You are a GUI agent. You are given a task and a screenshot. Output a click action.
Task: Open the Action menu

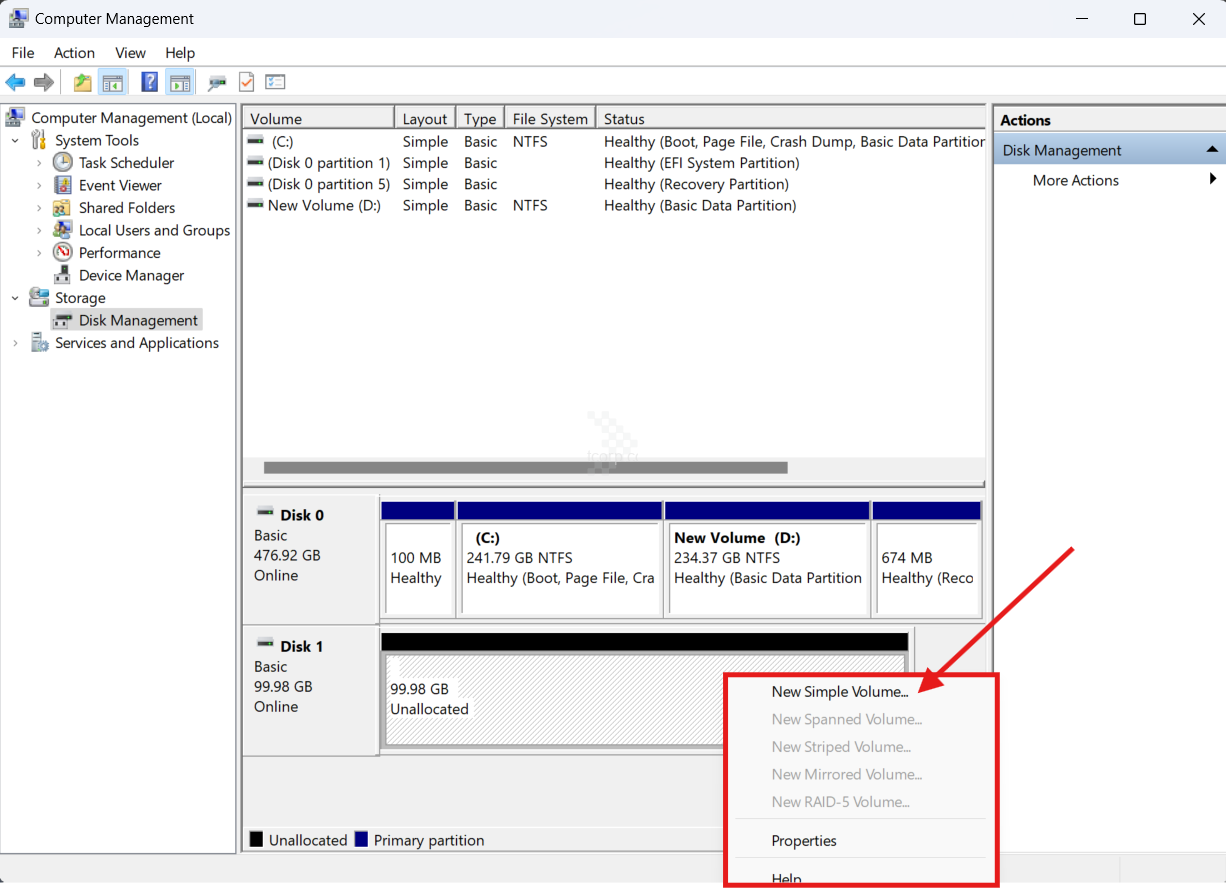pyautogui.click(x=74, y=53)
